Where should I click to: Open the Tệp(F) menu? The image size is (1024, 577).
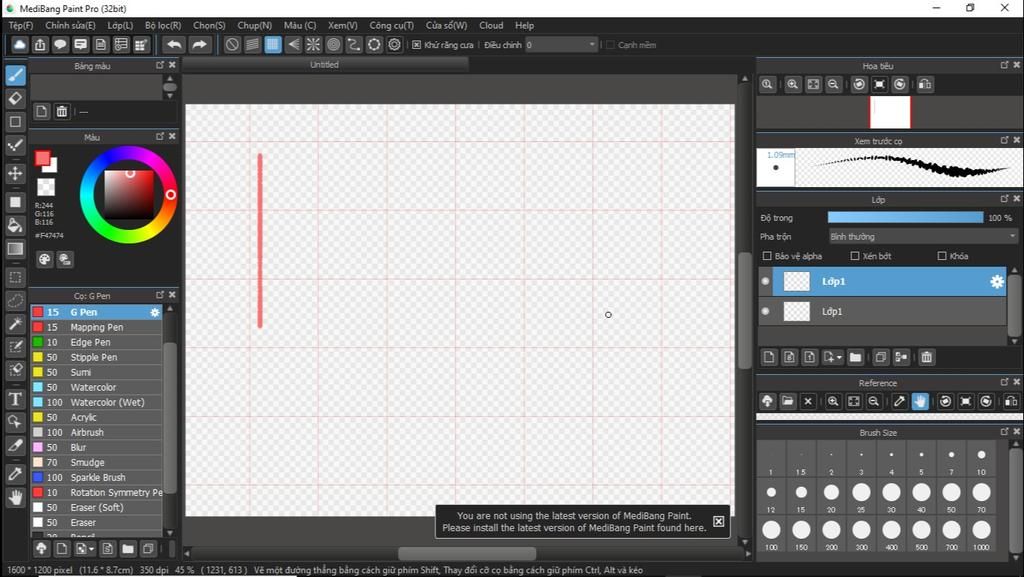(x=21, y=25)
